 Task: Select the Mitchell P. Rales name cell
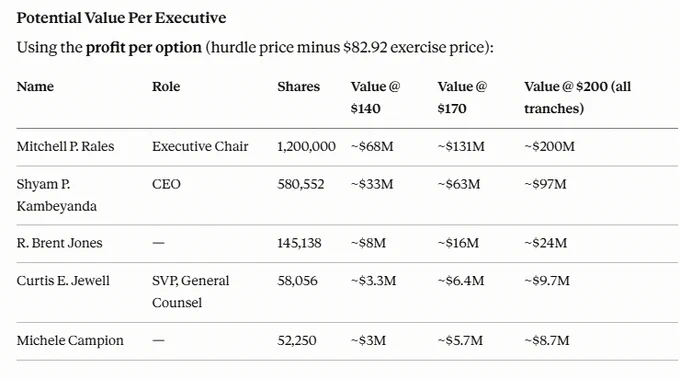click(x=65, y=146)
